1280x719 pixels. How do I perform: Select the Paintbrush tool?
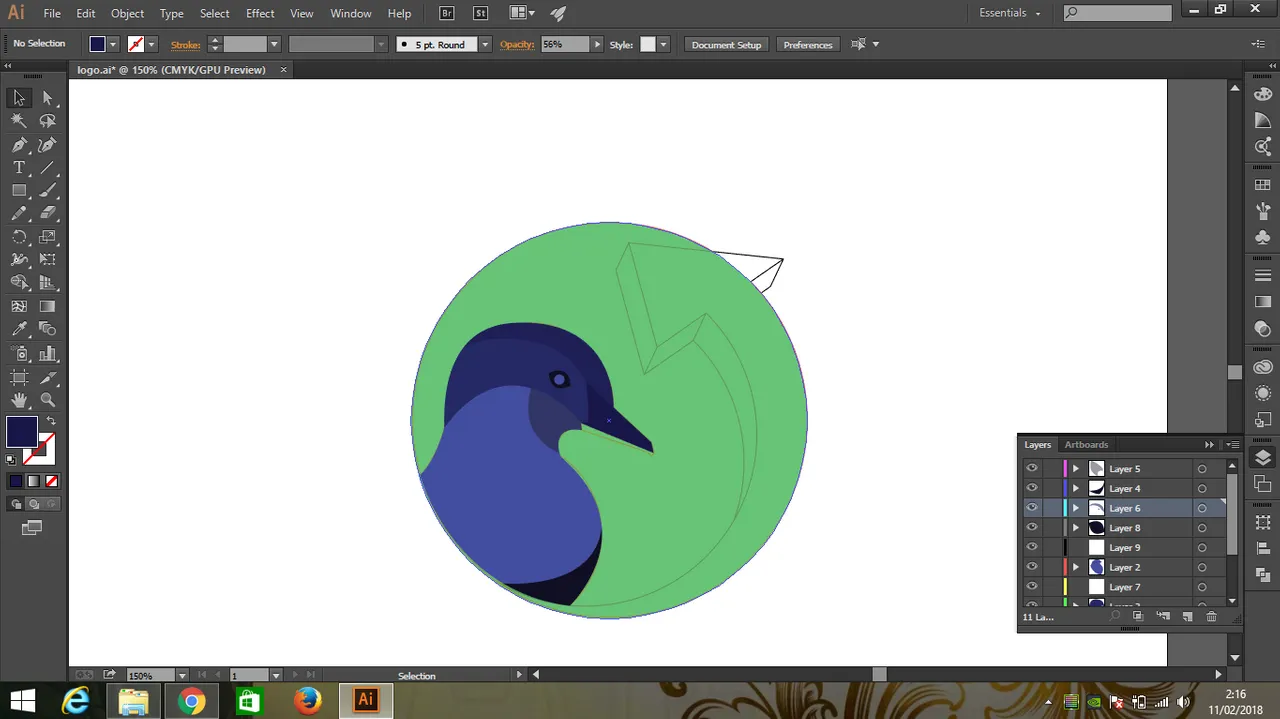pos(47,191)
